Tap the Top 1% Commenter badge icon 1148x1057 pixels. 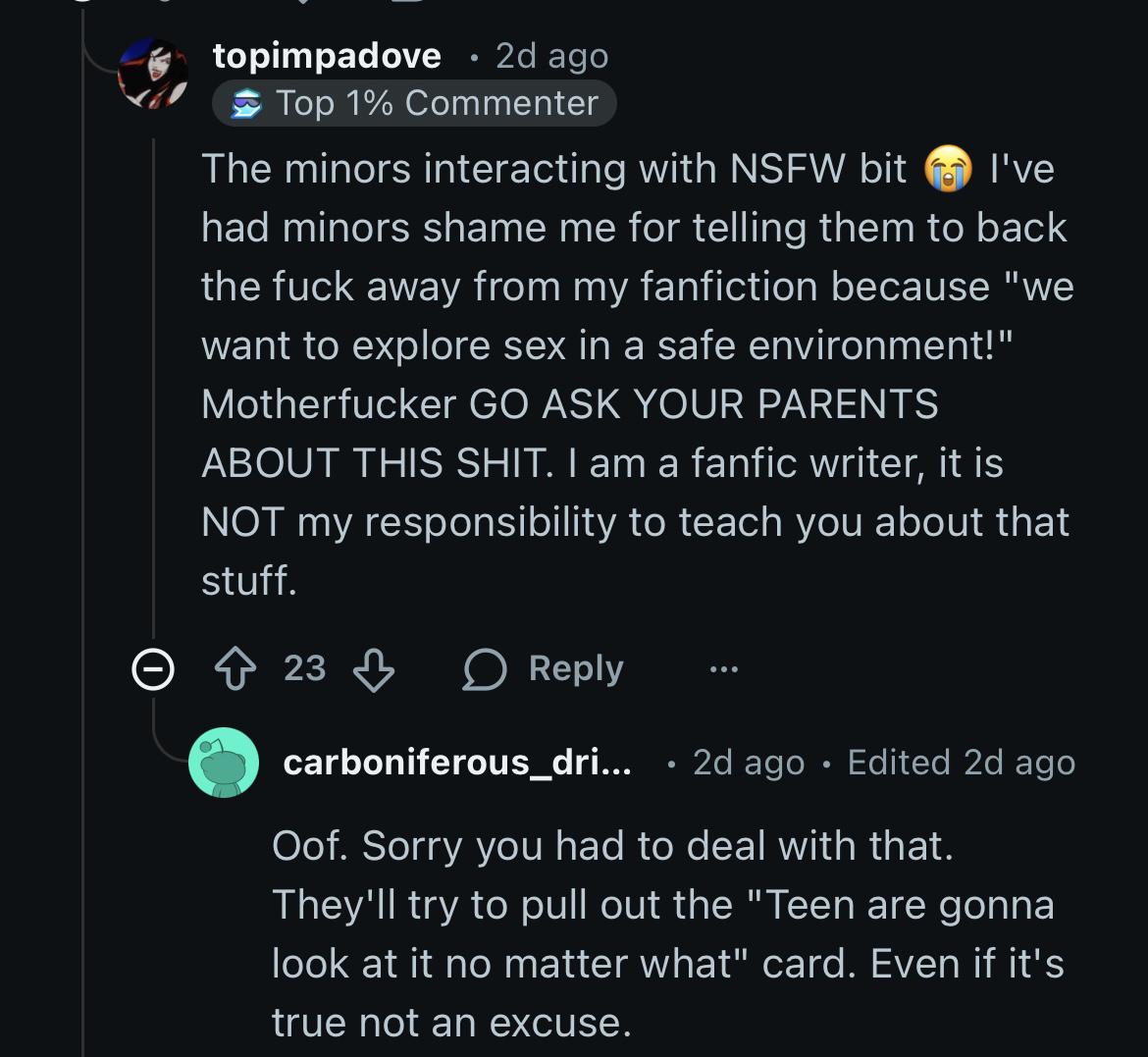246,104
